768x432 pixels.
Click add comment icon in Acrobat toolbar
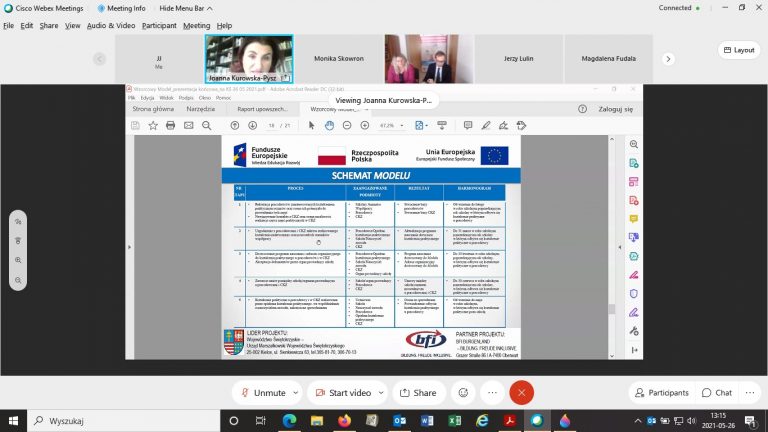pos(468,126)
